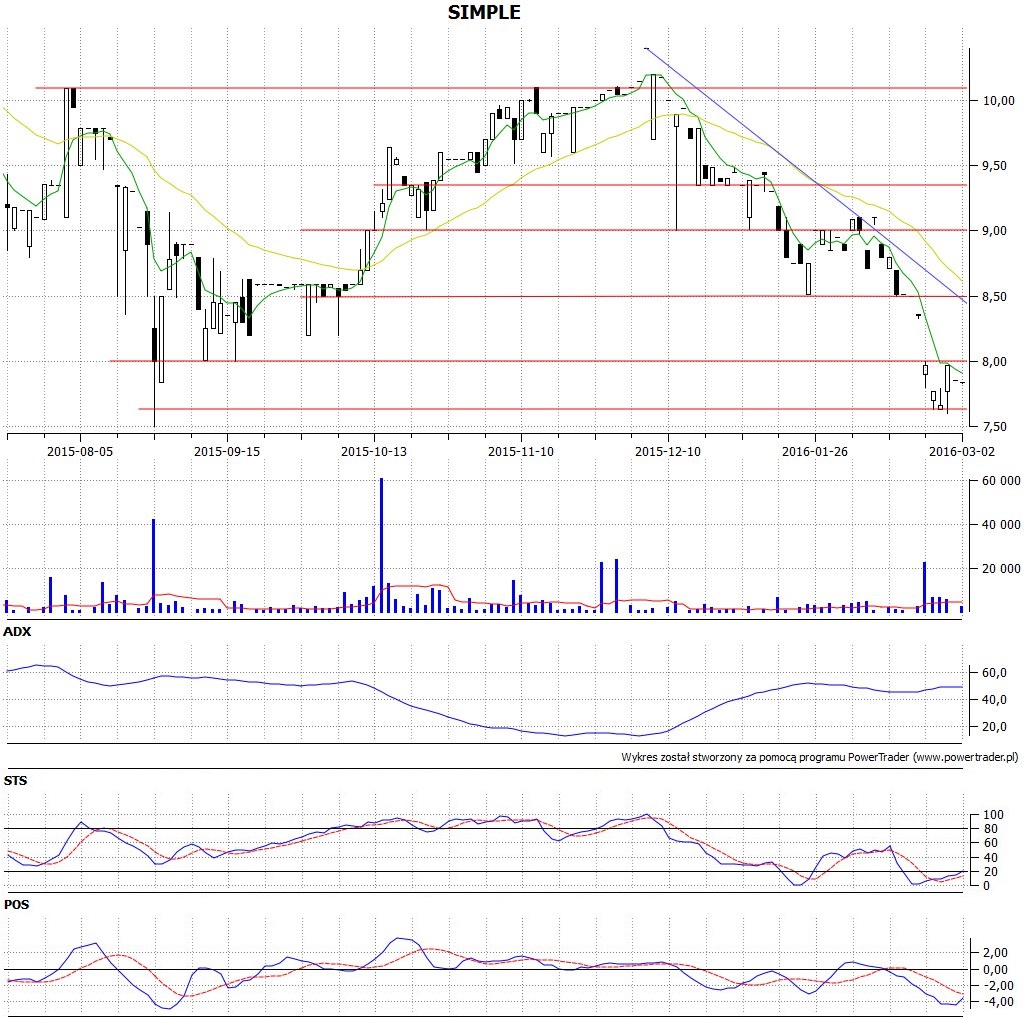The image size is (1024, 1019).
Task: Click the 40 000 volume axis label
Action: 1001,525
